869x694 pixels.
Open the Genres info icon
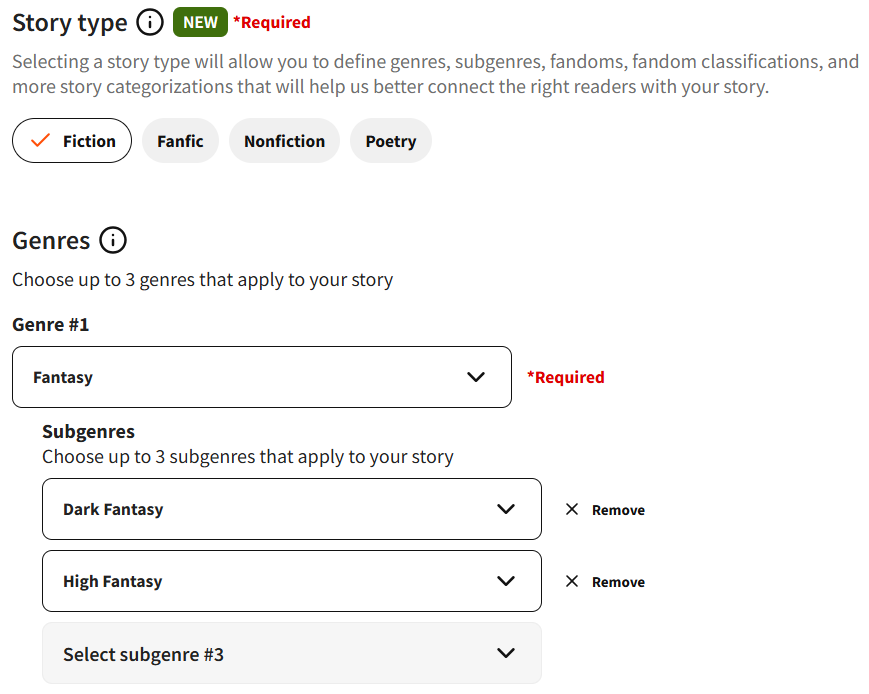click(x=113, y=241)
